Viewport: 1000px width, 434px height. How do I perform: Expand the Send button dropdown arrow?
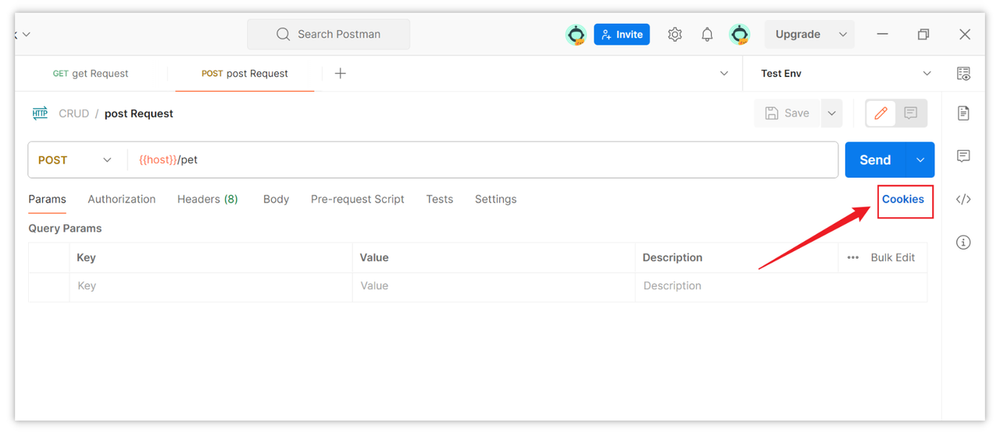920,160
